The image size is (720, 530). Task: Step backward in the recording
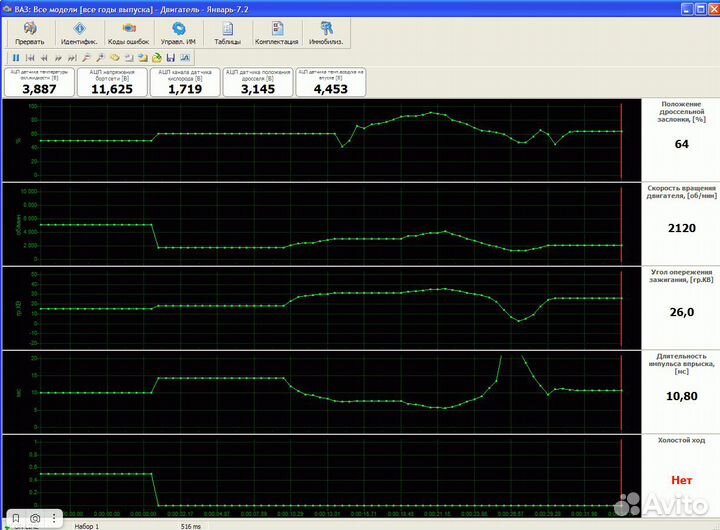tap(44, 58)
